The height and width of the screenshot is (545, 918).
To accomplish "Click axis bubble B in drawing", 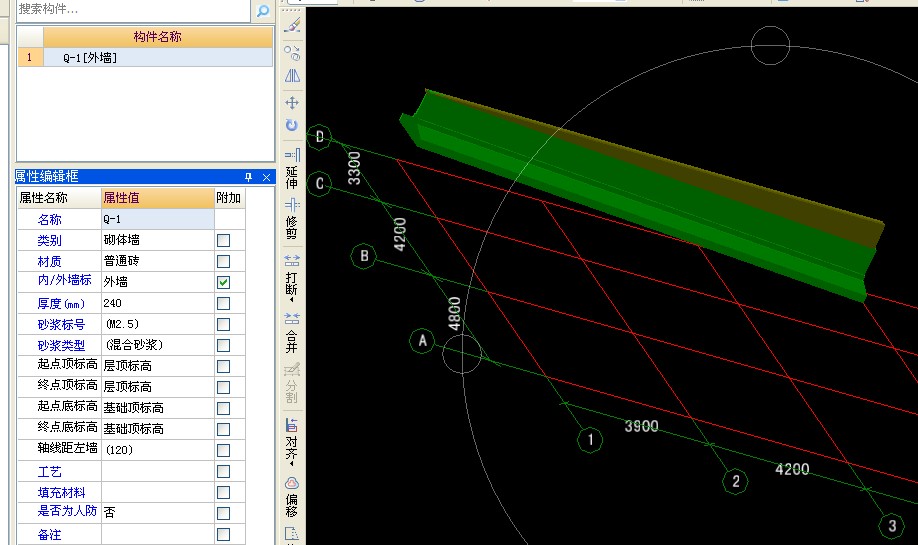I will pyautogui.click(x=364, y=256).
